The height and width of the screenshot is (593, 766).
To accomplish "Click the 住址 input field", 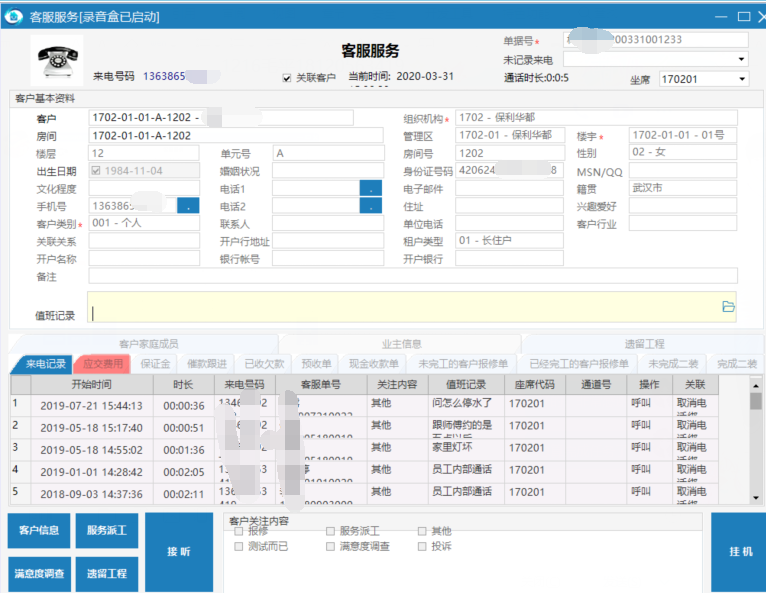I will (x=509, y=206).
